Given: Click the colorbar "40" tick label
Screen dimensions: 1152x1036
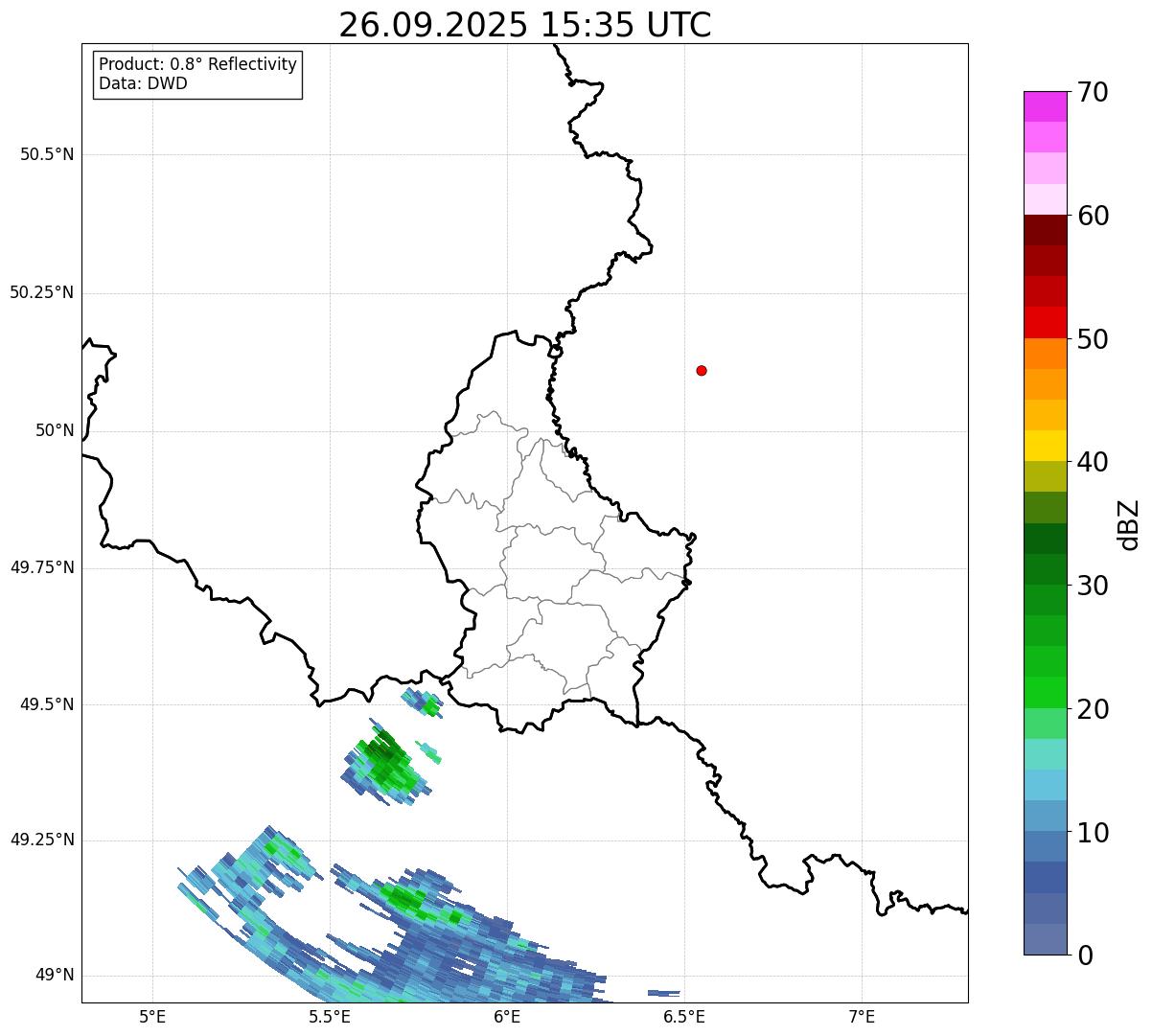Looking at the screenshot, I should tap(1093, 462).
